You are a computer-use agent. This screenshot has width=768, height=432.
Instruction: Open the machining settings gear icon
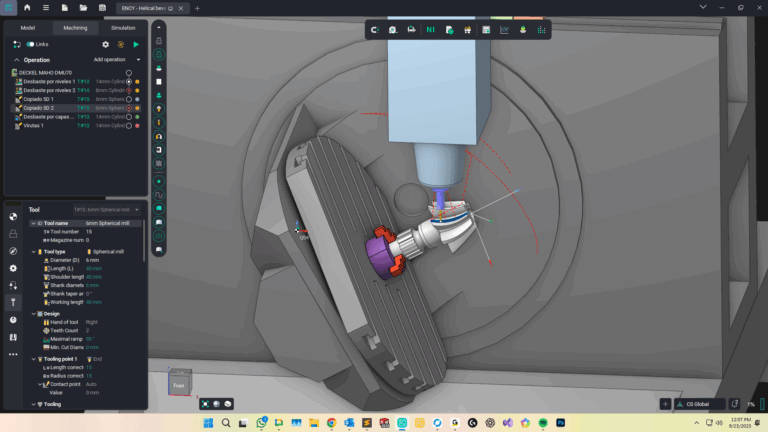point(106,44)
